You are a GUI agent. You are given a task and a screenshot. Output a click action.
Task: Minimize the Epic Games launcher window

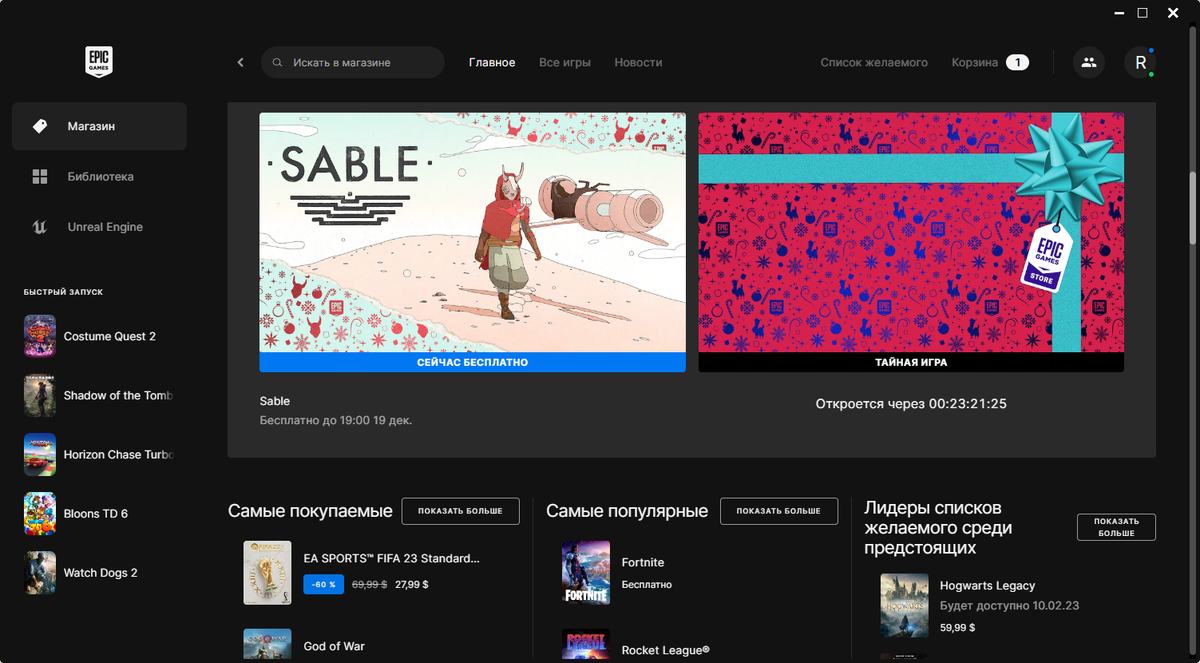click(x=1117, y=13)
